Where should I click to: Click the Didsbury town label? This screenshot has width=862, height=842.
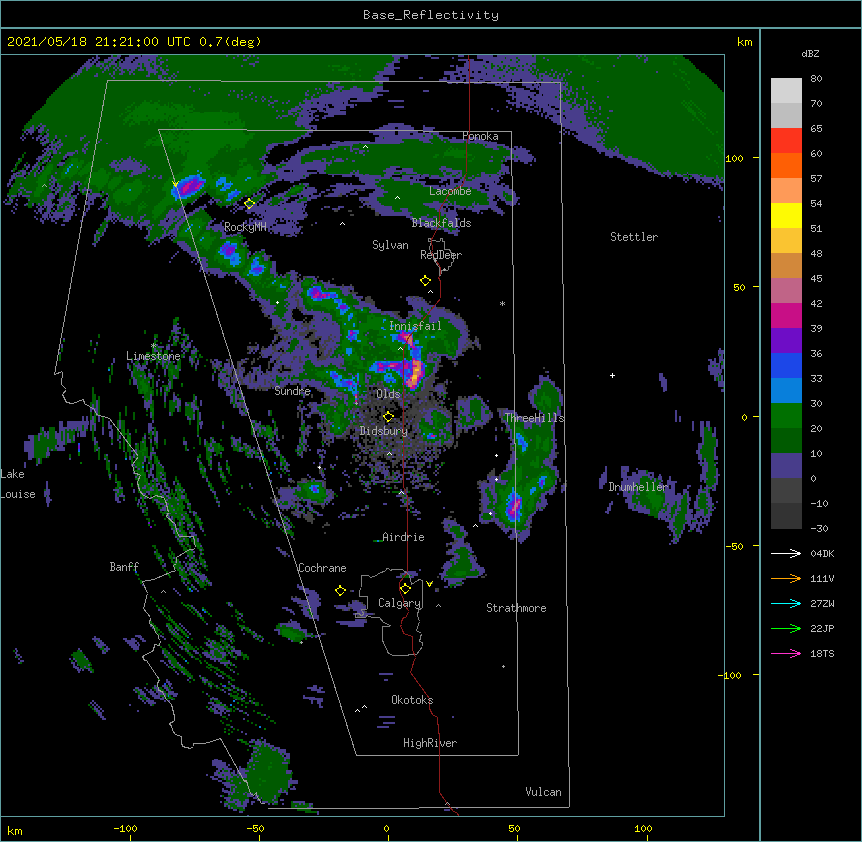click(384, 431)
